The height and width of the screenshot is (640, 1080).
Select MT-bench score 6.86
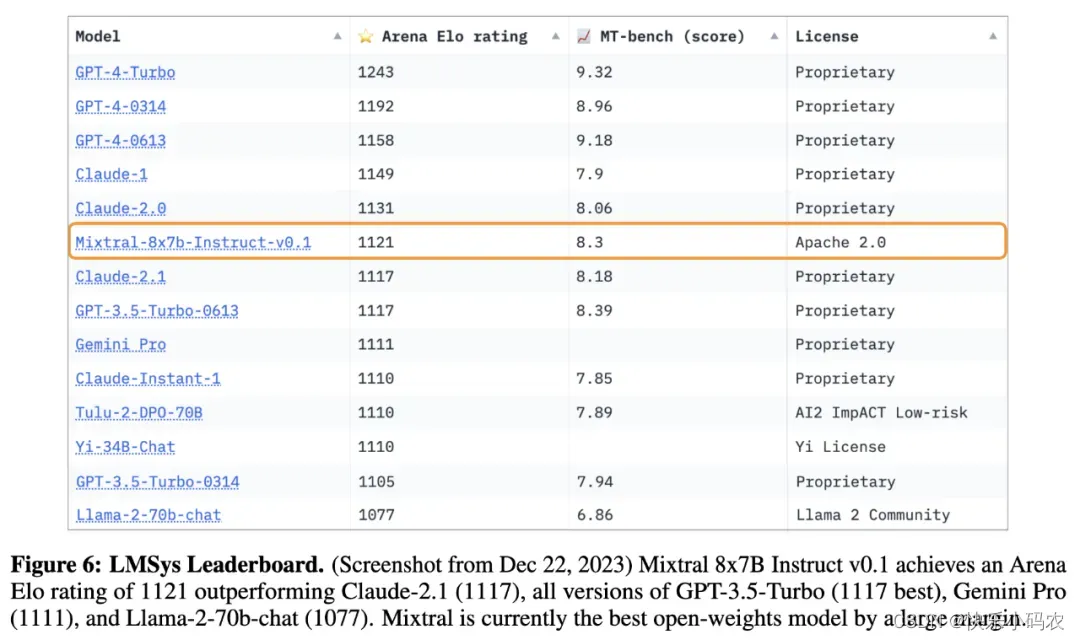click(595, 515)
